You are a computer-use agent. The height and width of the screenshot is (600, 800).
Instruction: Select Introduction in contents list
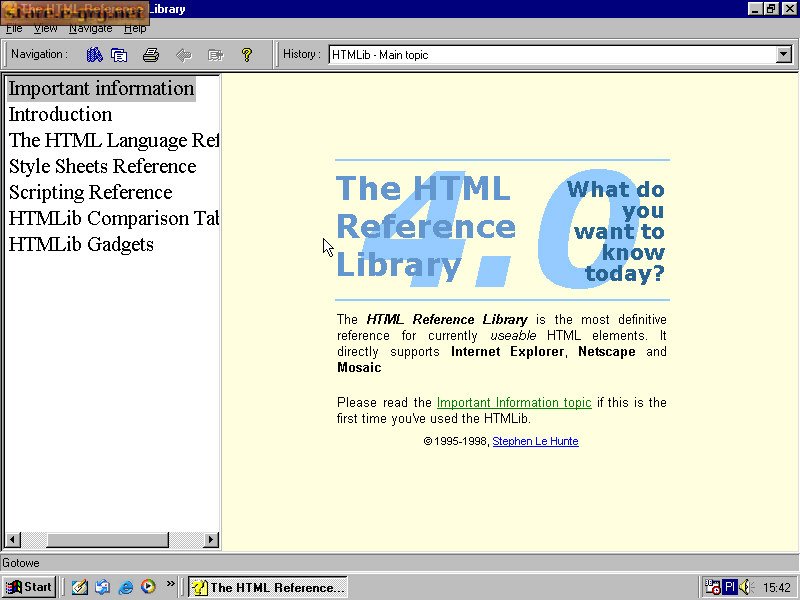[60, 114]
